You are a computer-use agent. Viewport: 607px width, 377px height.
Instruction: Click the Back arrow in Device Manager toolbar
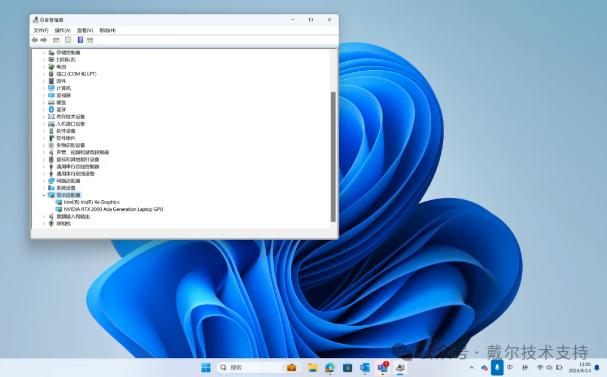[34, 40]
